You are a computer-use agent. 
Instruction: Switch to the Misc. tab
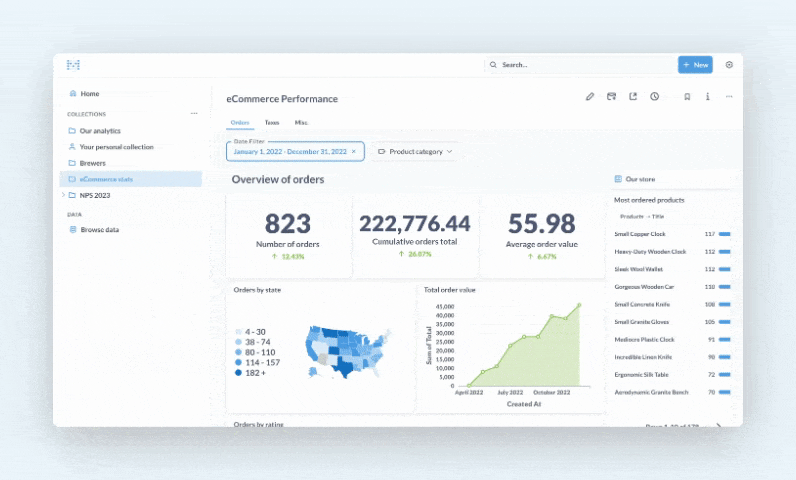[x=301, y=122]
